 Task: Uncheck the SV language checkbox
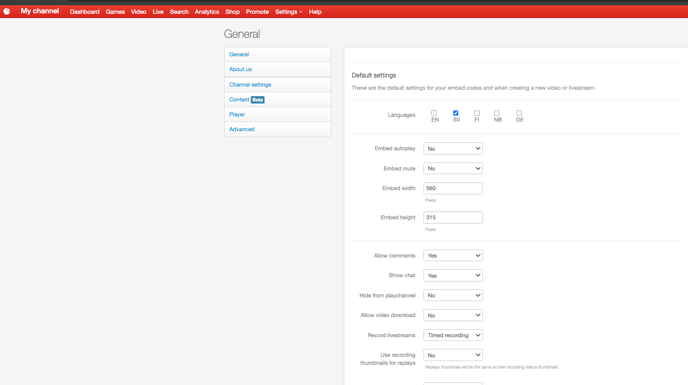[455, 113]
